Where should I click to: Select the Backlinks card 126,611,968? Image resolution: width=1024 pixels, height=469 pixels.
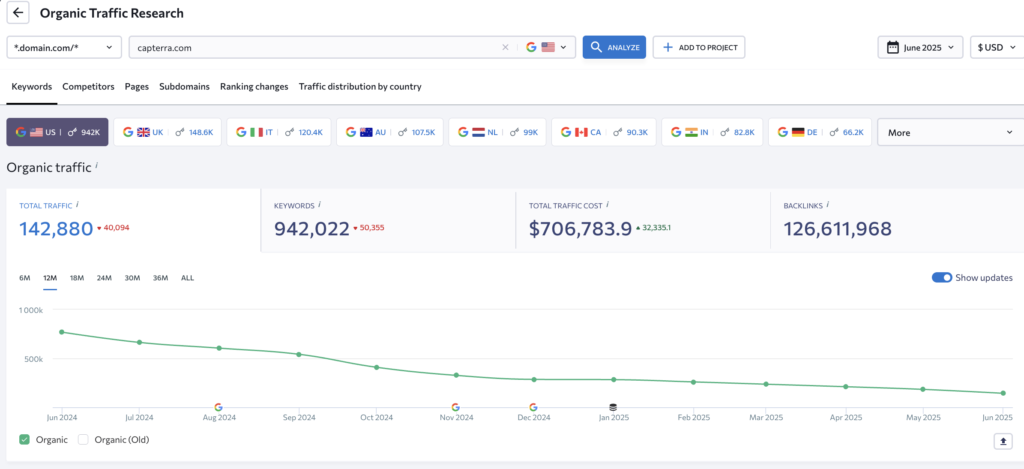click(897, 220)
